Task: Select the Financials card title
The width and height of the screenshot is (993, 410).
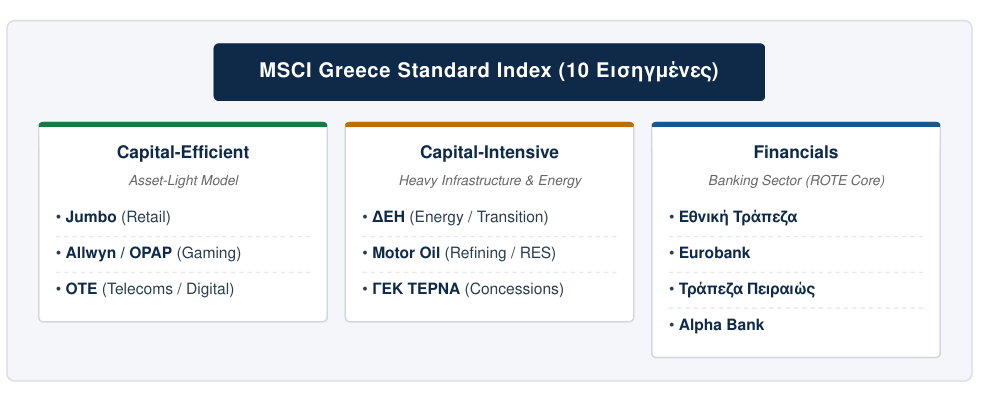Action: tap(796, 152)
